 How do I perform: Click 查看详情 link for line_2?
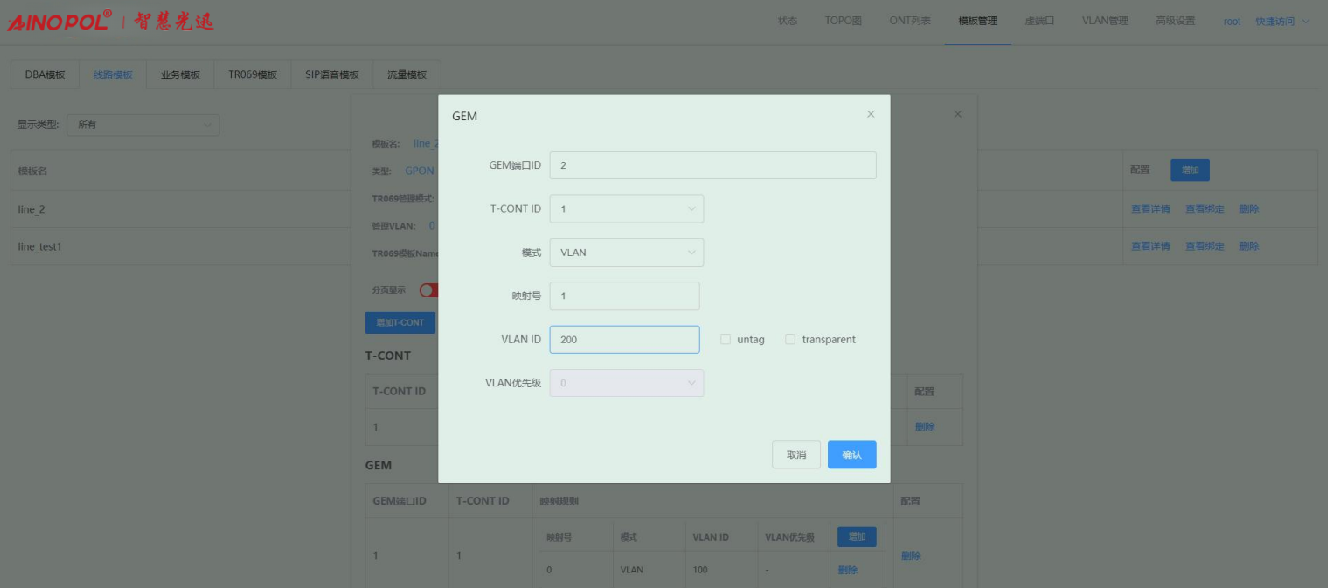[x=1150, y=209]
